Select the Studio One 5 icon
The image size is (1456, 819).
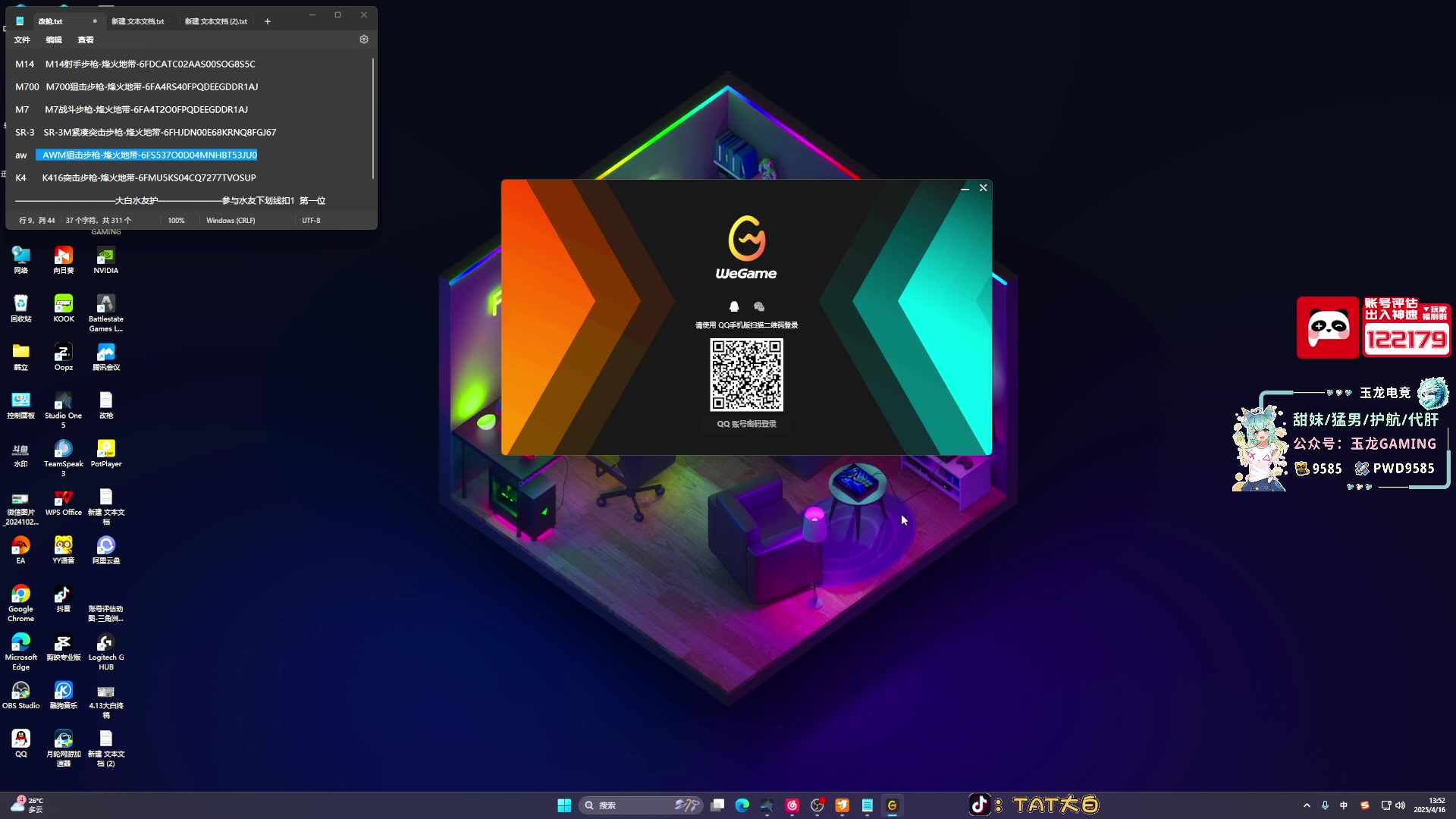click(64, 410)
